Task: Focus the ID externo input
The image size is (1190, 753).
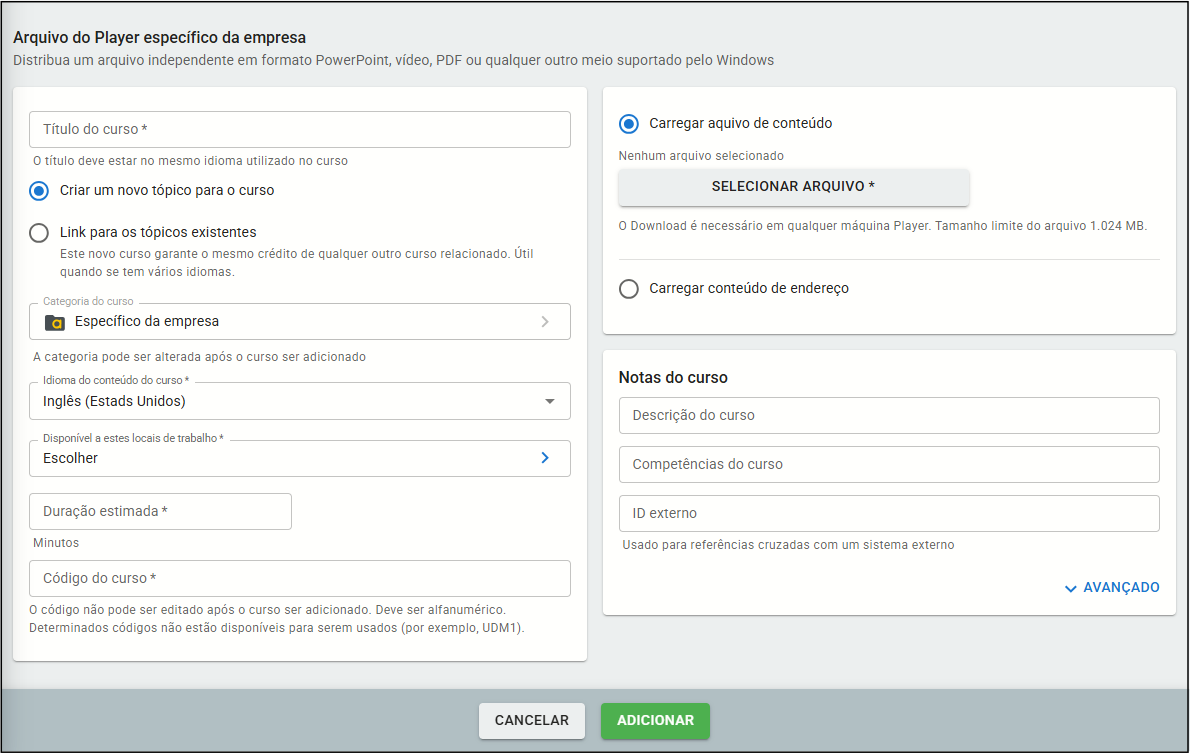Action: 888,513
